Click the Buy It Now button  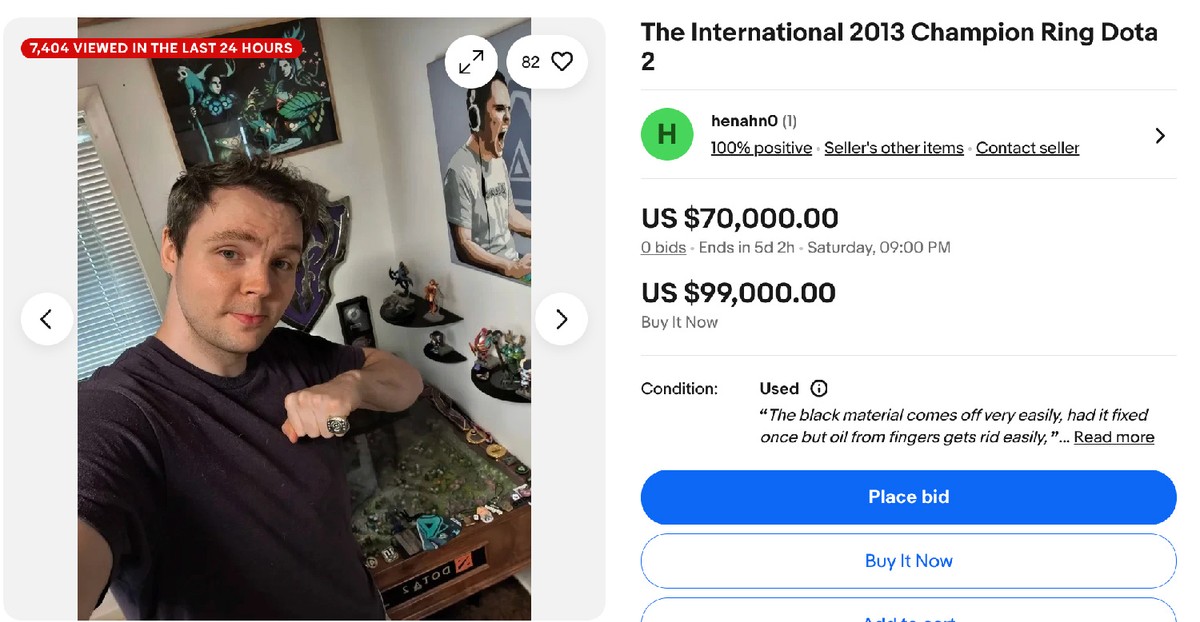coord(908,561)
